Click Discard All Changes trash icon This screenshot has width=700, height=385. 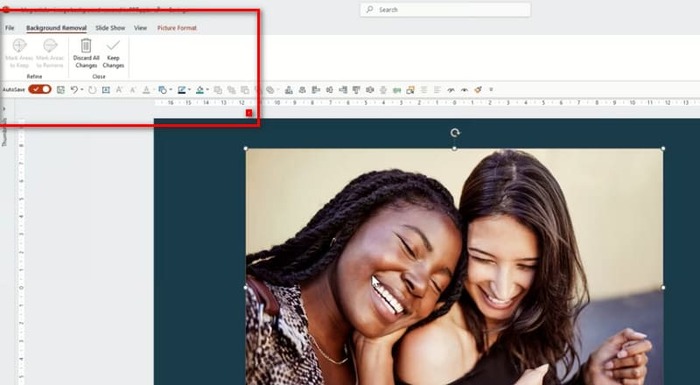tap(86, 46)
